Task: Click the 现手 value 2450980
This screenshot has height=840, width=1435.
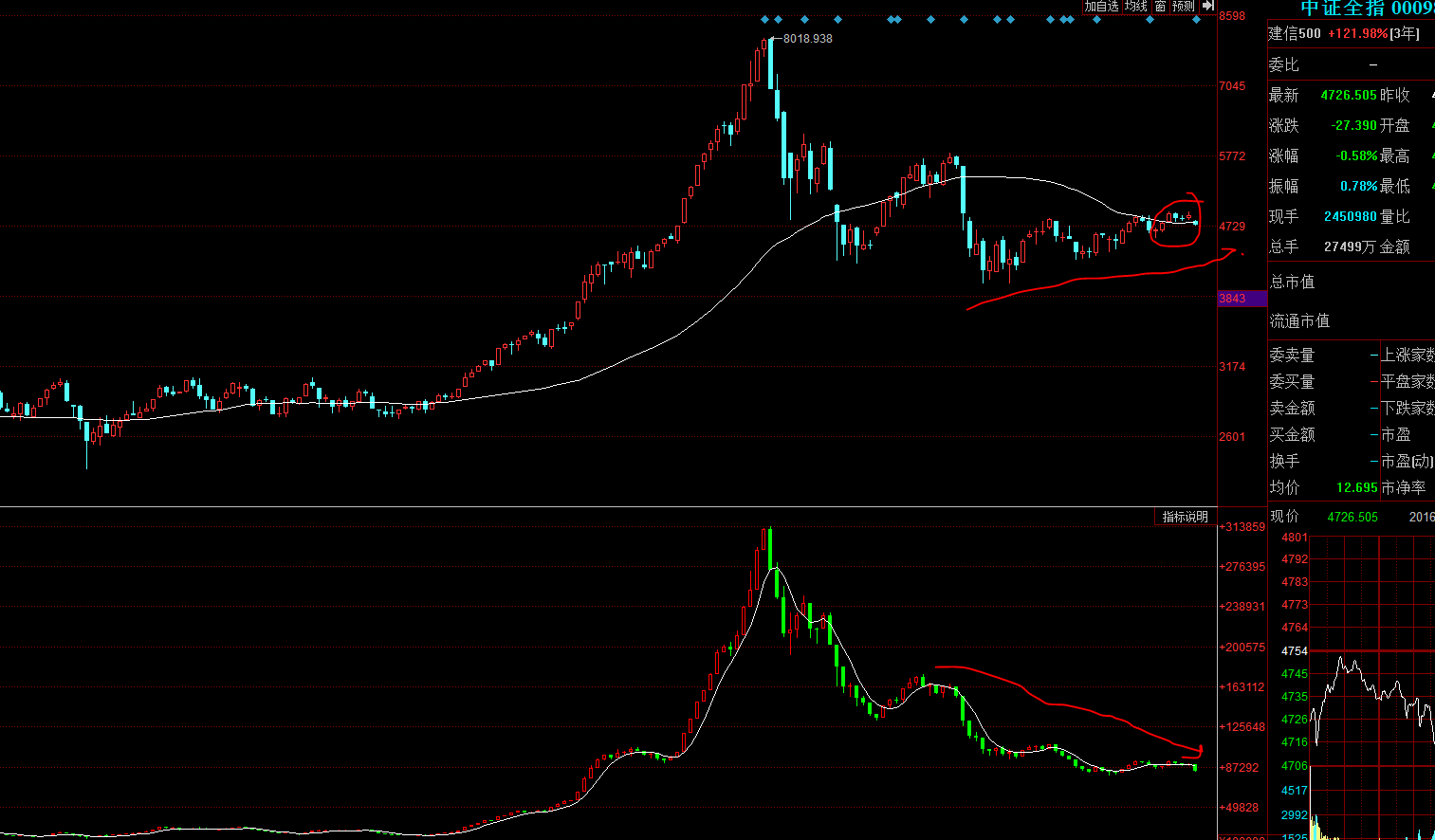Action: pyautogui.click(x=1351, y=217)
